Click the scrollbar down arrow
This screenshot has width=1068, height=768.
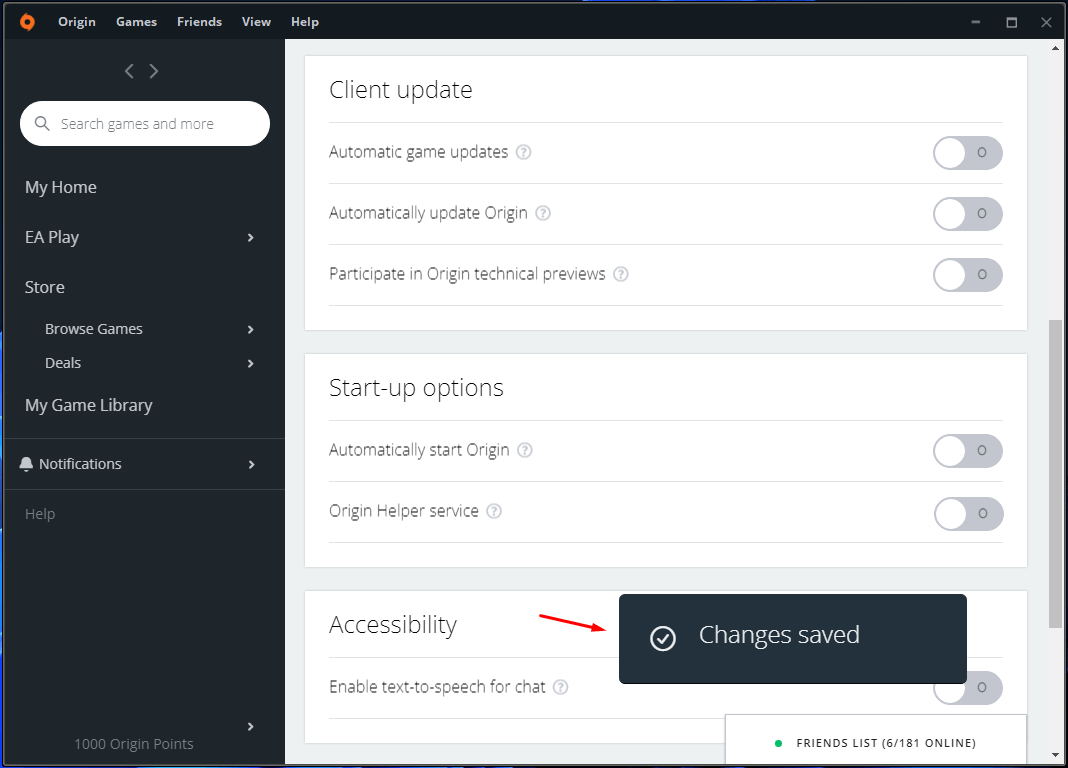(x=1055, y=755)
